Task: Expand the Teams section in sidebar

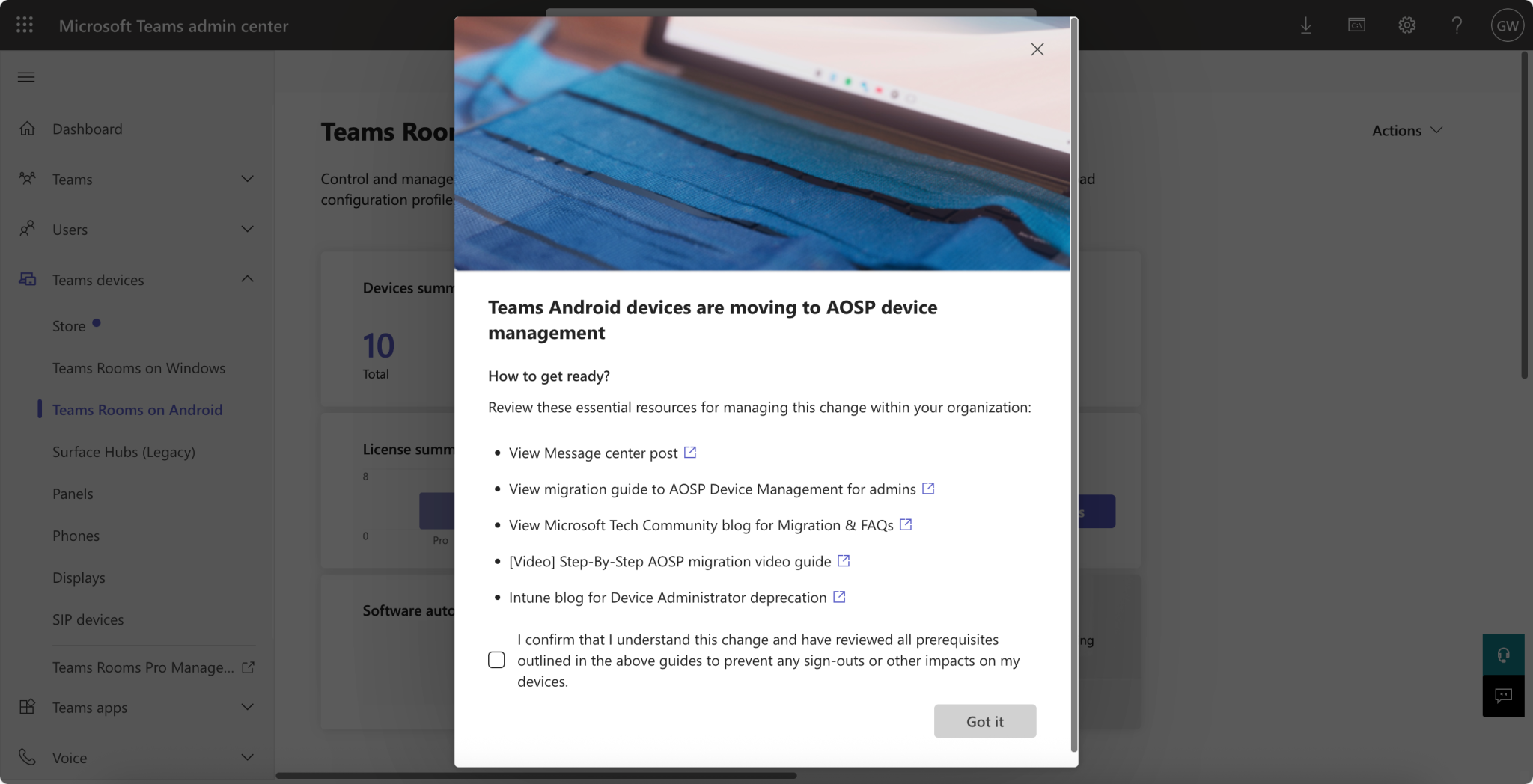Action: pyautogui.click(x=247, y=179)
